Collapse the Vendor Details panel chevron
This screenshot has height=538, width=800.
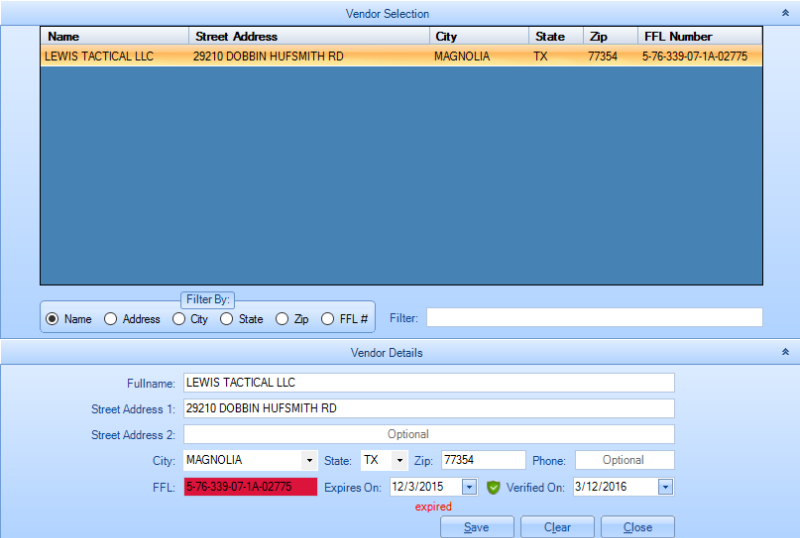785,352
